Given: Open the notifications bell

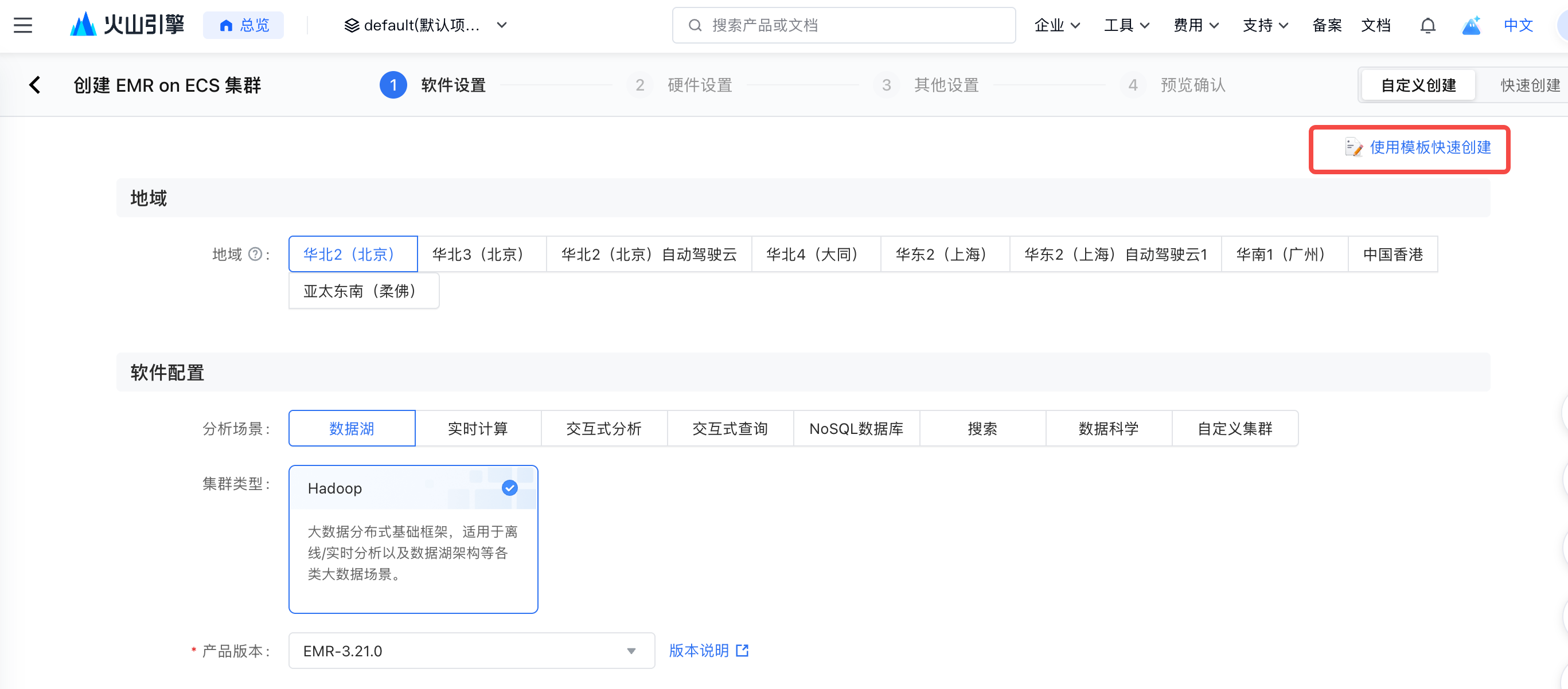Looking at the screenshot, I should pos(1427,25).
